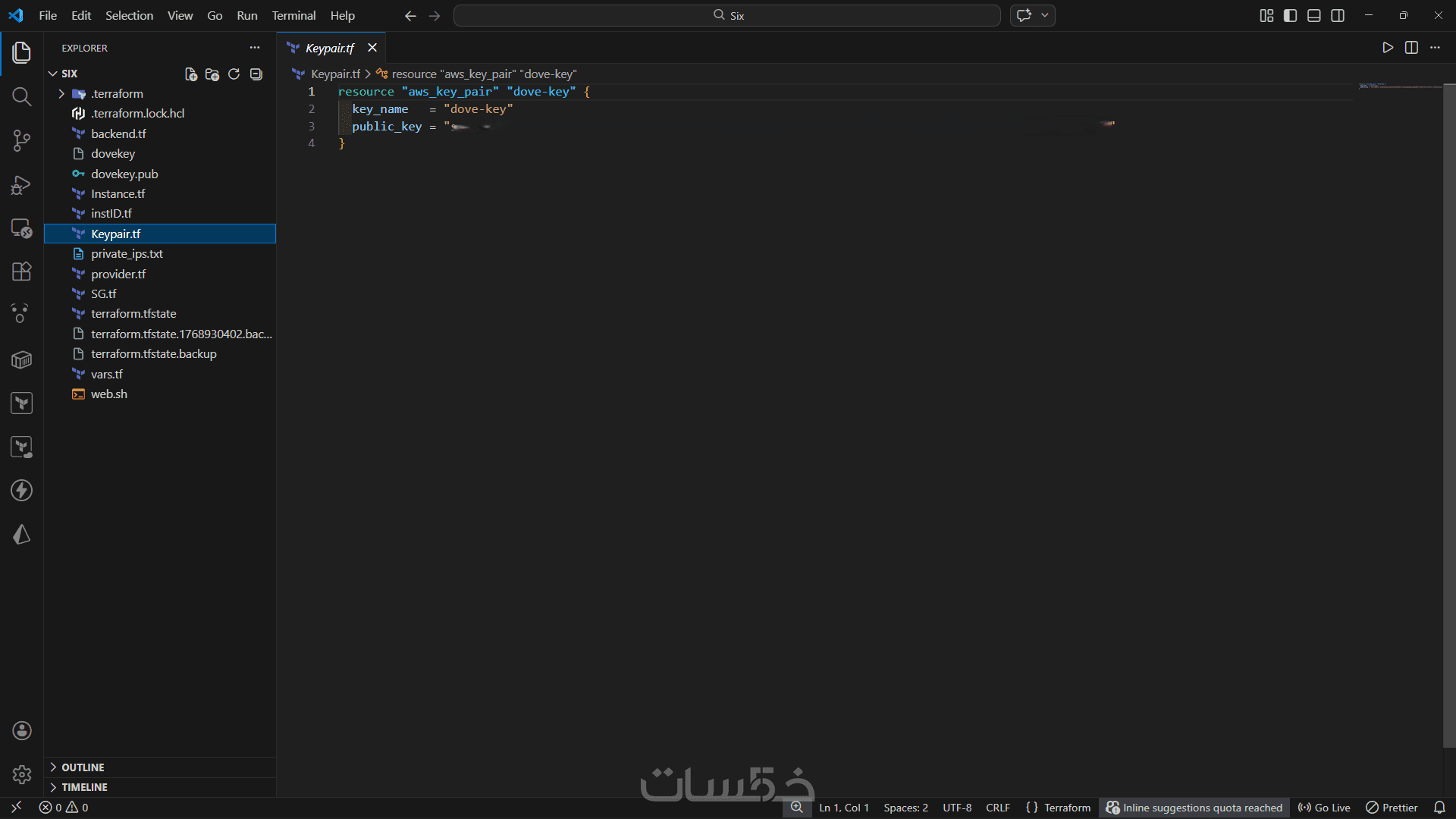Open the Extensions view
This screenshot has width=1456, height=819.
(x=21, y=271)
